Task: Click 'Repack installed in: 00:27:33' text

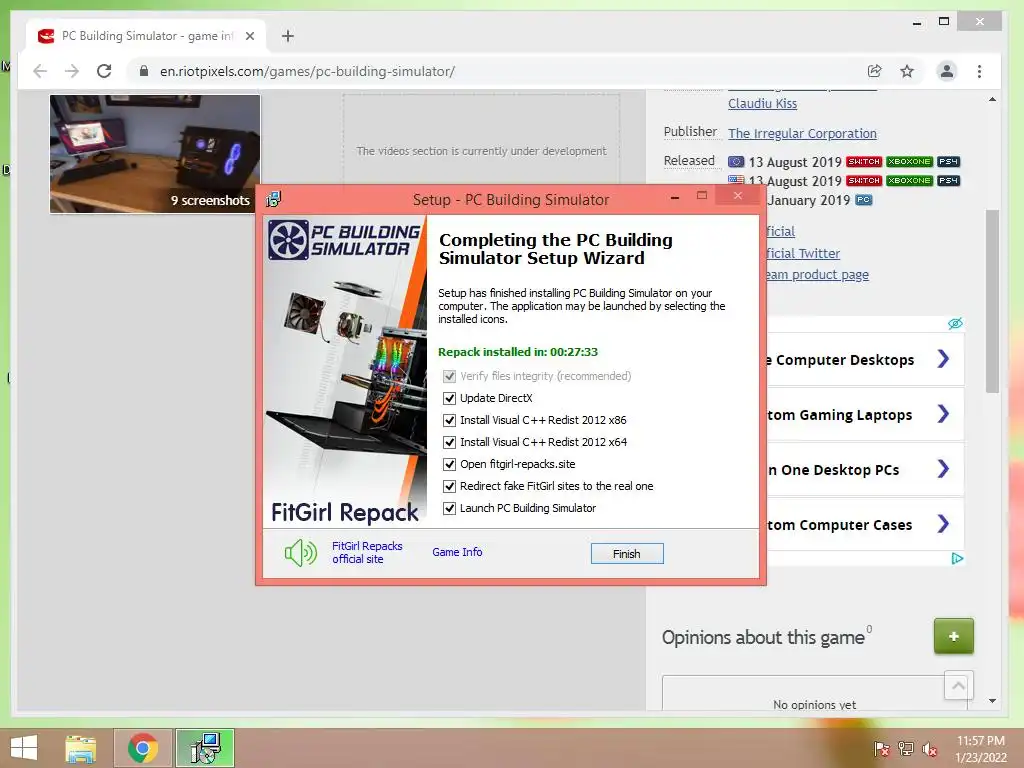Action: point(518,352)
